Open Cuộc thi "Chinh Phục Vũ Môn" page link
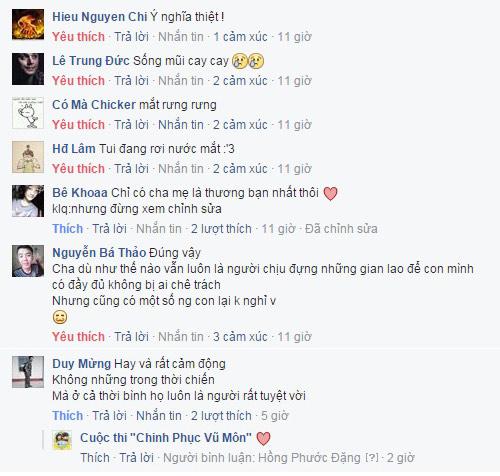Image resolution: width=500 pixels, height=476 pixels. click(166, 438)
